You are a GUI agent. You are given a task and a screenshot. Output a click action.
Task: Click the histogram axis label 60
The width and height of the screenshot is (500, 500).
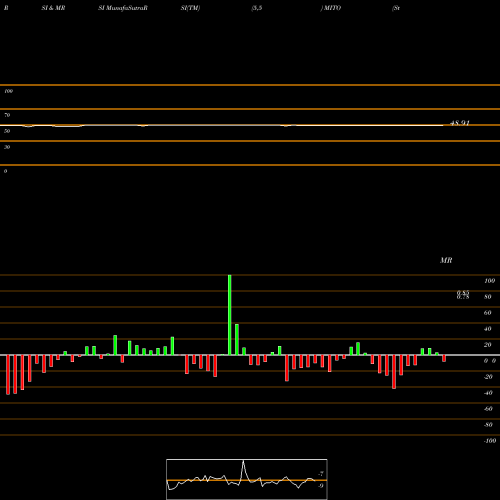click(488, 313)
